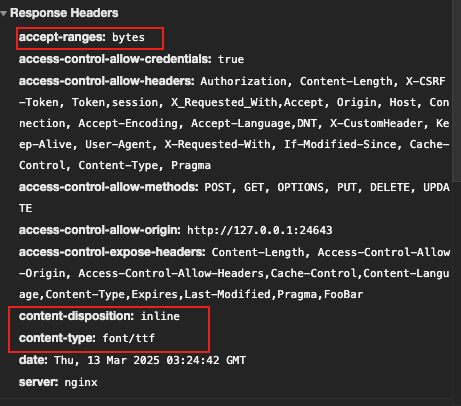Select access-control-allow-origin header name
The width and height of the screenshot is (461, 406).
click(100, 230)
